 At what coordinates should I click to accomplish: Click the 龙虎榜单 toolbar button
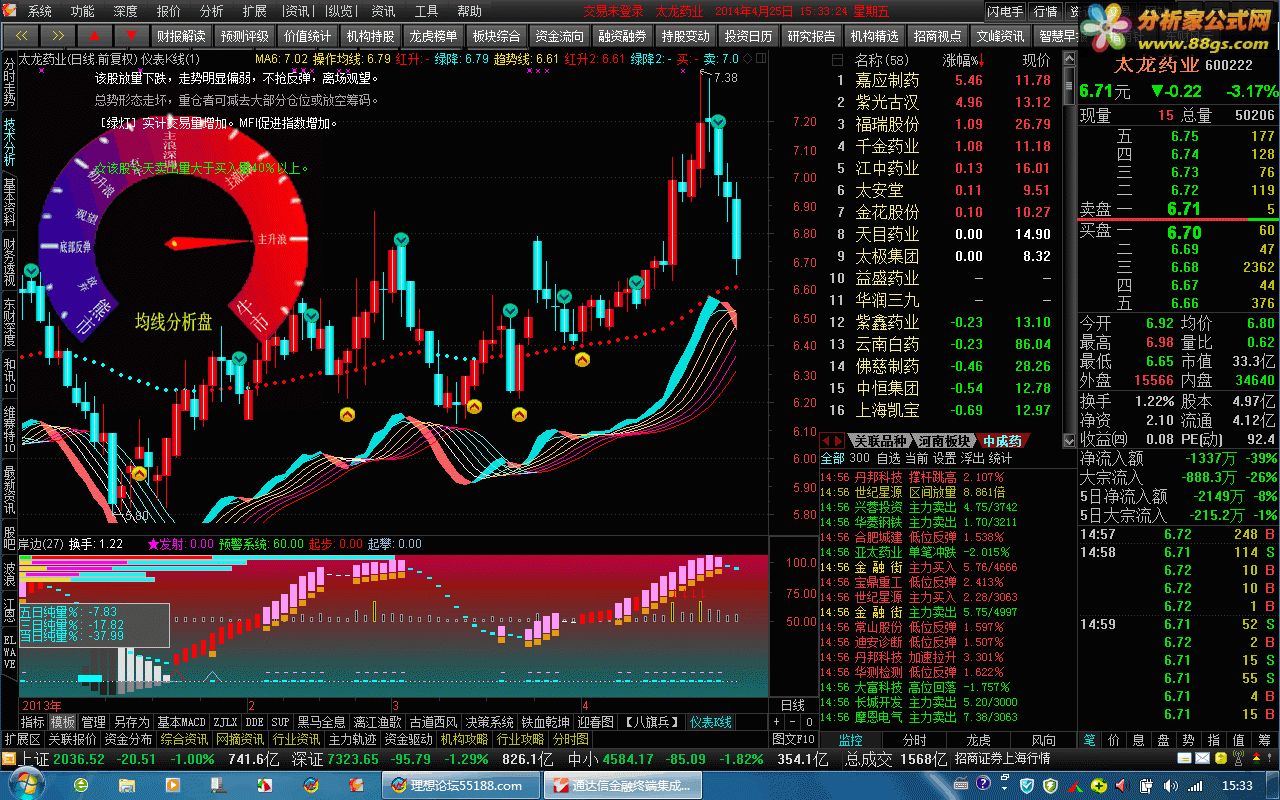pos(434,36)
